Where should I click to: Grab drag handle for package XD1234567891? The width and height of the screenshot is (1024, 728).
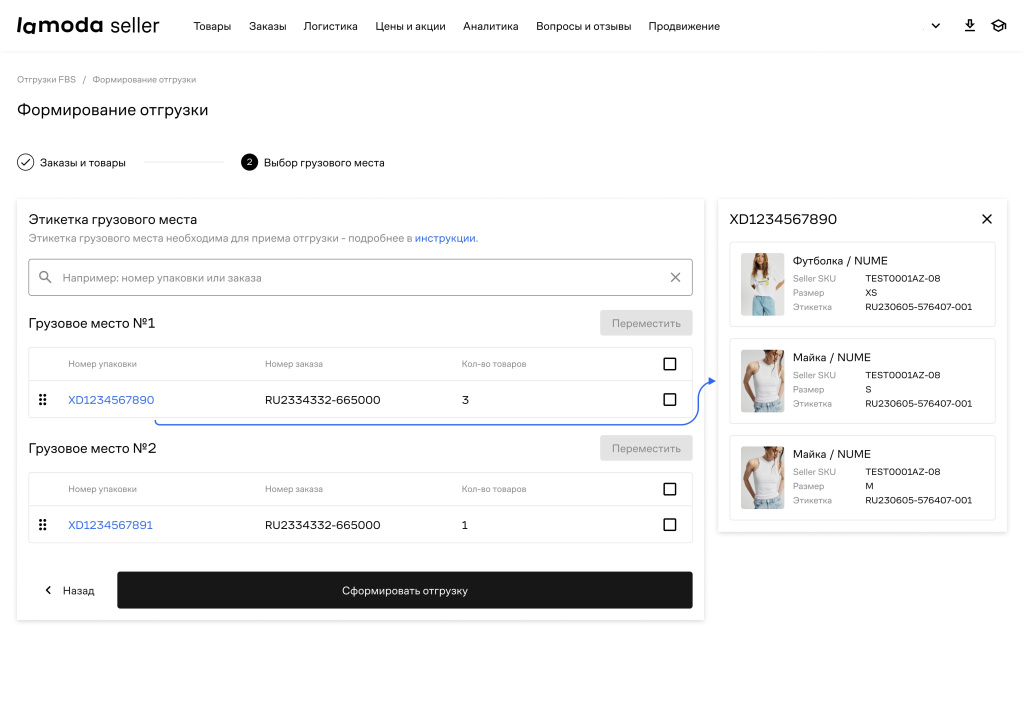(43, 525)
